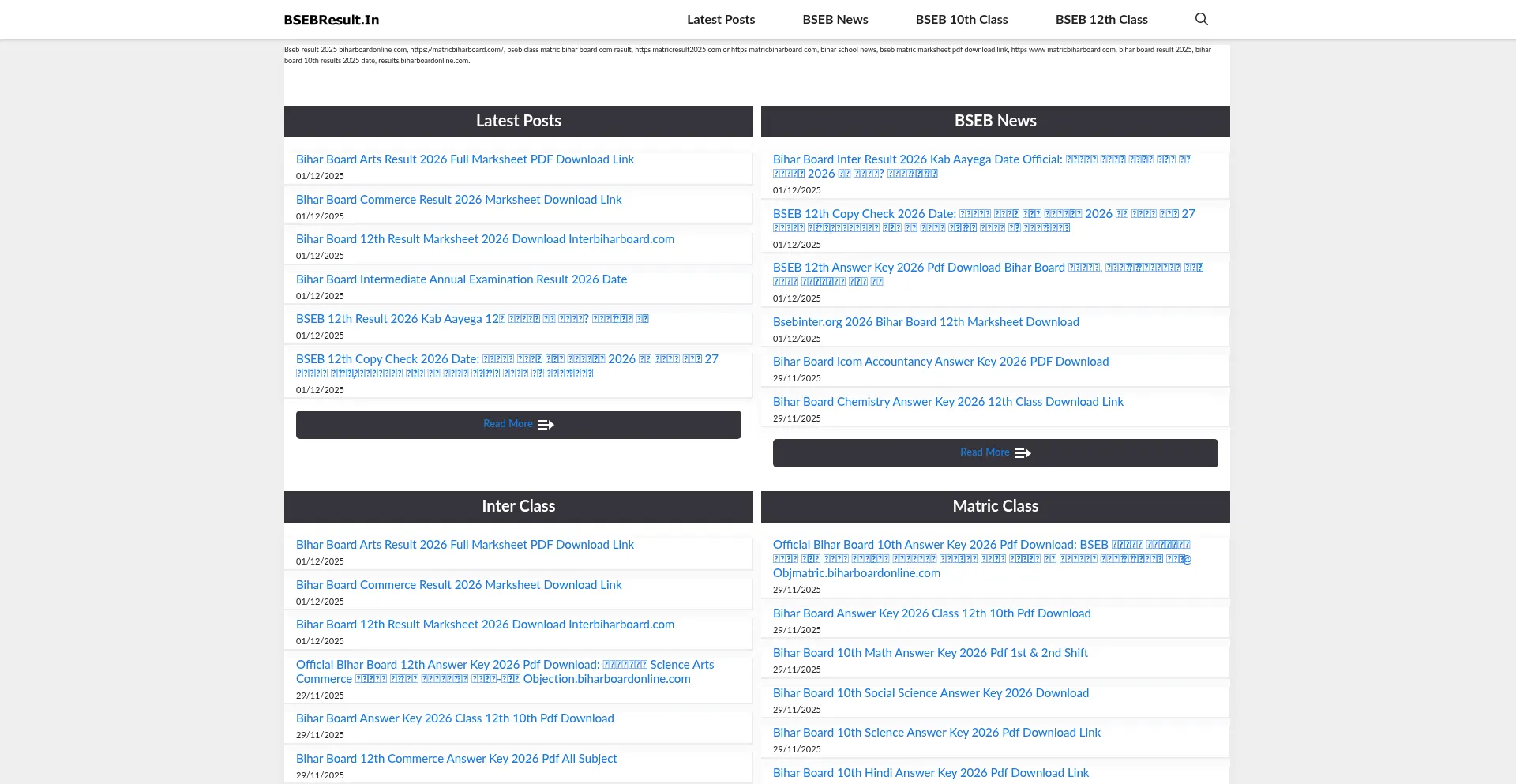
Task: Click arrow icon on BSEB News Read More
Action: pyautogui.click(x=1023, y=453)
